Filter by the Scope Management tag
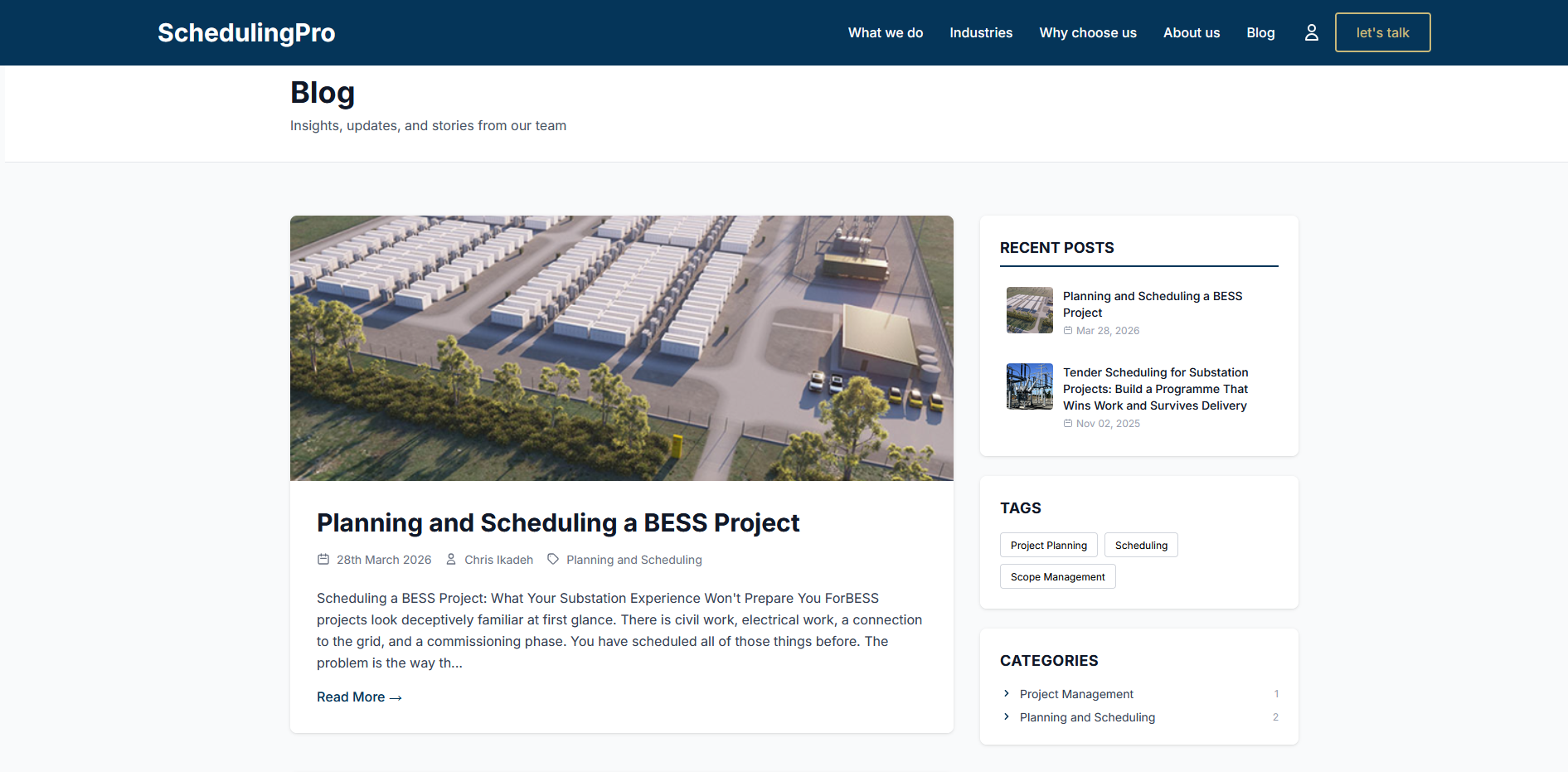Viewport: 1568px width, 772px height. coord(1057,577)
